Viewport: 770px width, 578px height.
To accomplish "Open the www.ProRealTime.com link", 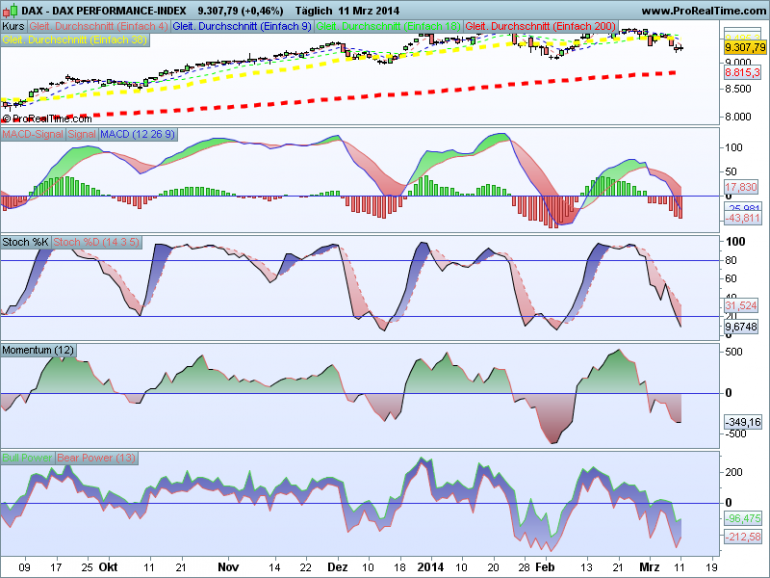I will click(703, 10).
